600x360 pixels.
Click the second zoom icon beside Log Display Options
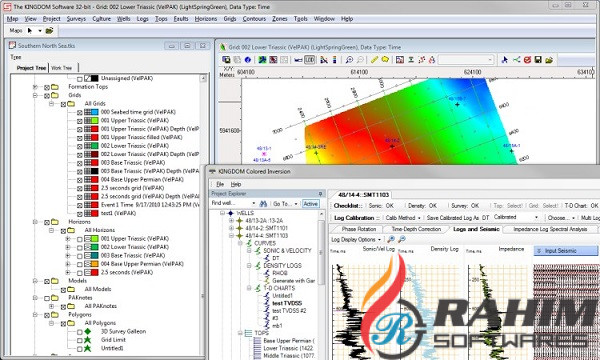click(401, 239)
